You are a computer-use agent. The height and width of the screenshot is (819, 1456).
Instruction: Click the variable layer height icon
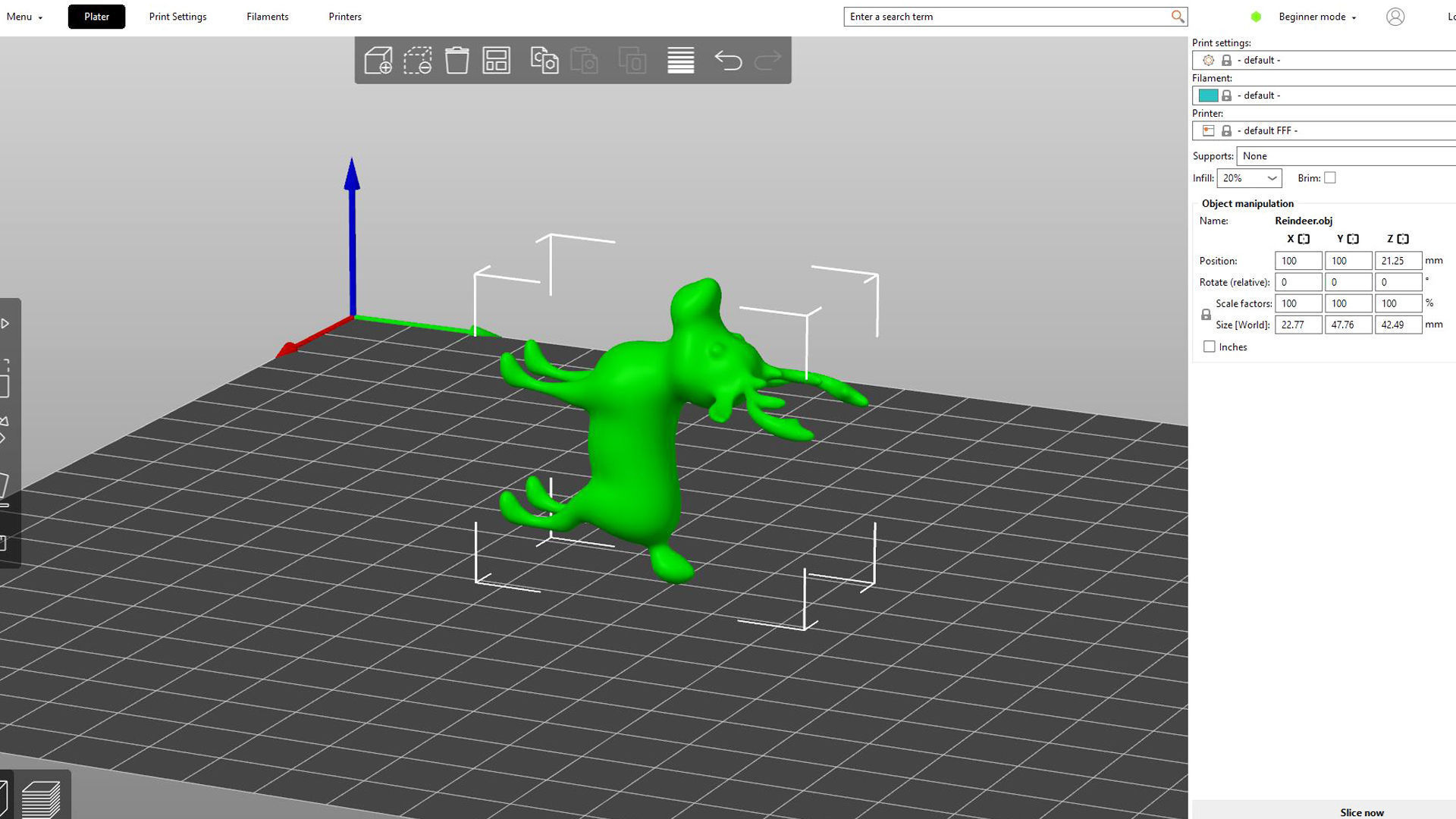(680, 61)
